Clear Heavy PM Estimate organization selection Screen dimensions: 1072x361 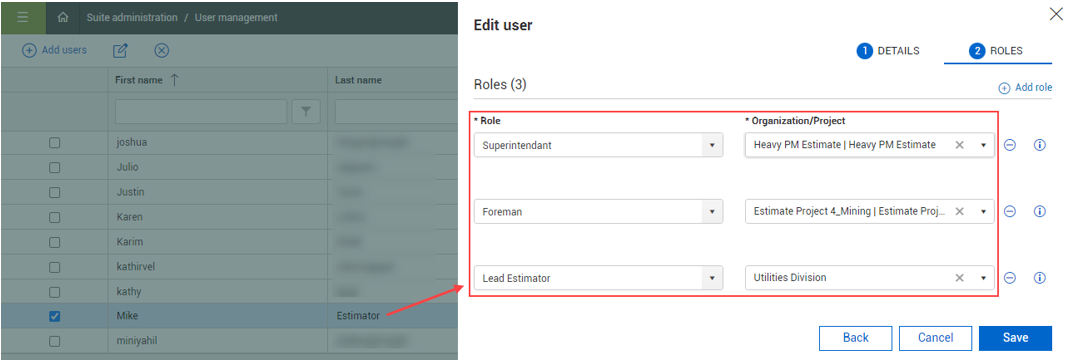959,145
